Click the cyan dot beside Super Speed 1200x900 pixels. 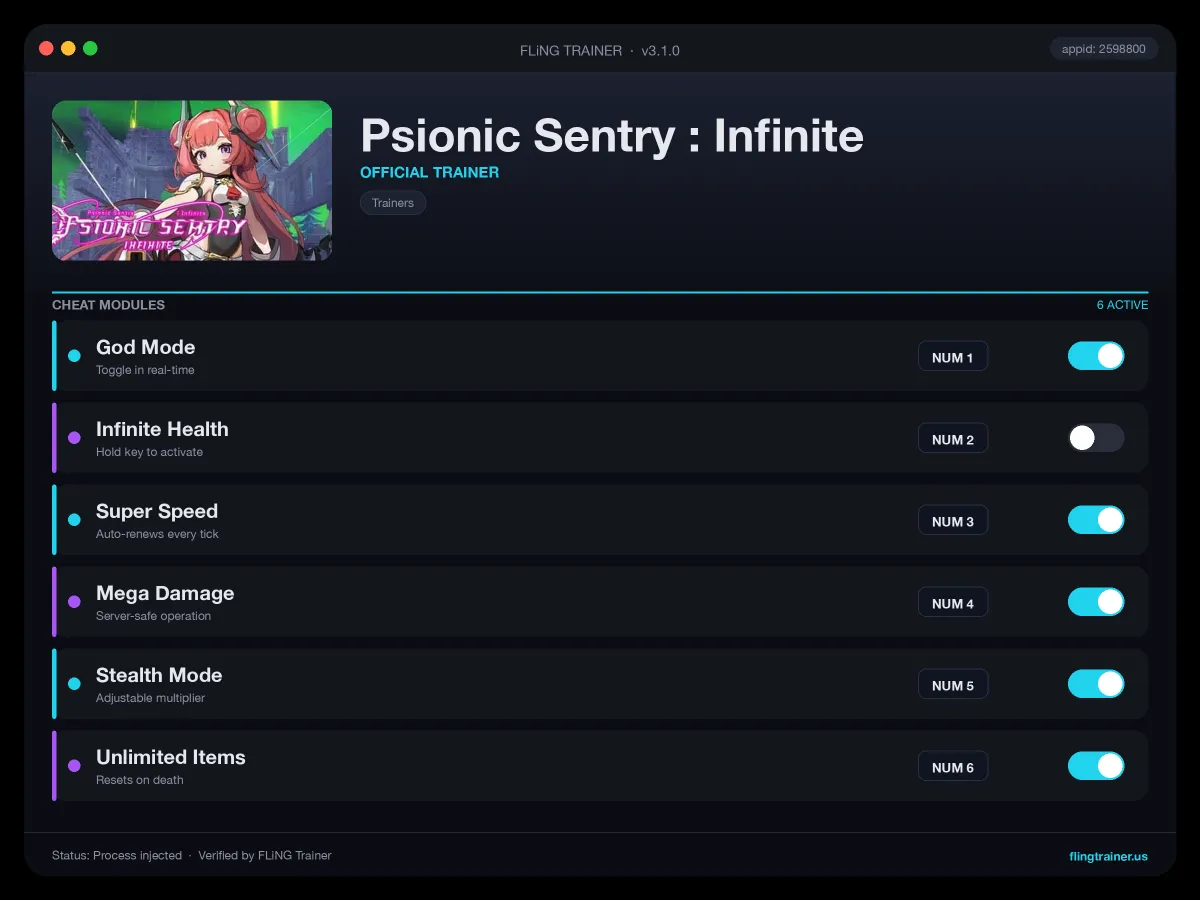point(74,520)
